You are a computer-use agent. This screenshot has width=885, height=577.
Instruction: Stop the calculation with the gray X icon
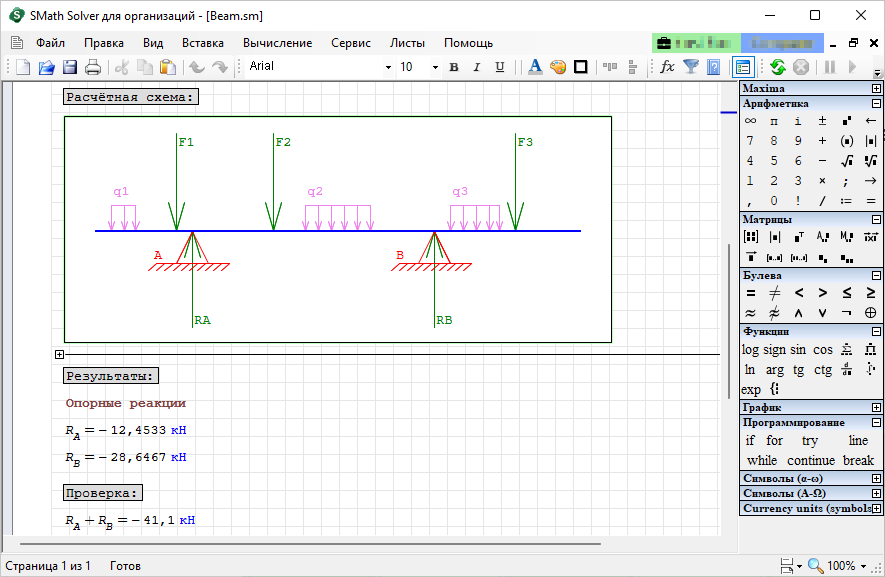click(x=801, y=67)
